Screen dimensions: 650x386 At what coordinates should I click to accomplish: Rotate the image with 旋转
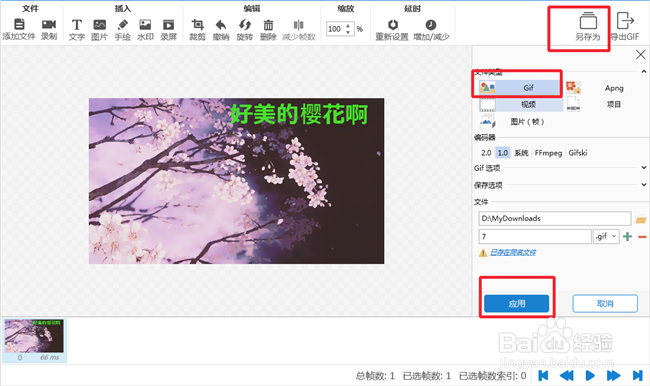coord(245,24)
